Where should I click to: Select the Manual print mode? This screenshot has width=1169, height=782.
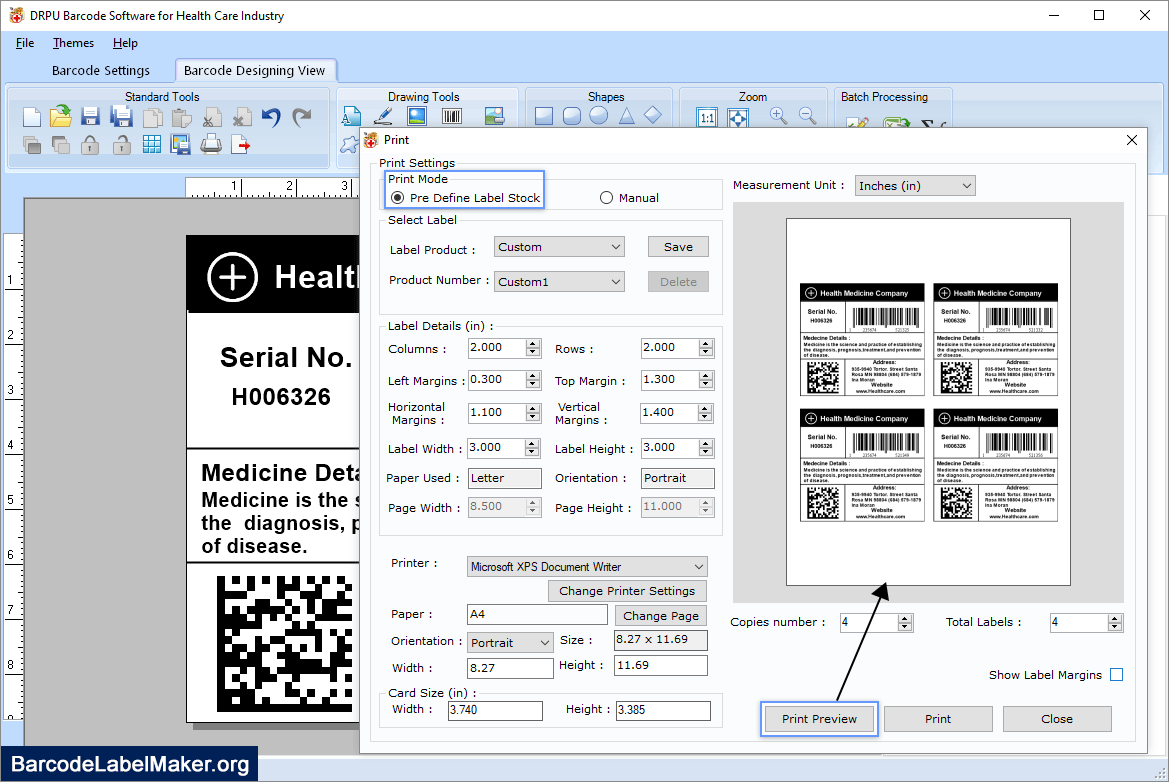[607, 197]
